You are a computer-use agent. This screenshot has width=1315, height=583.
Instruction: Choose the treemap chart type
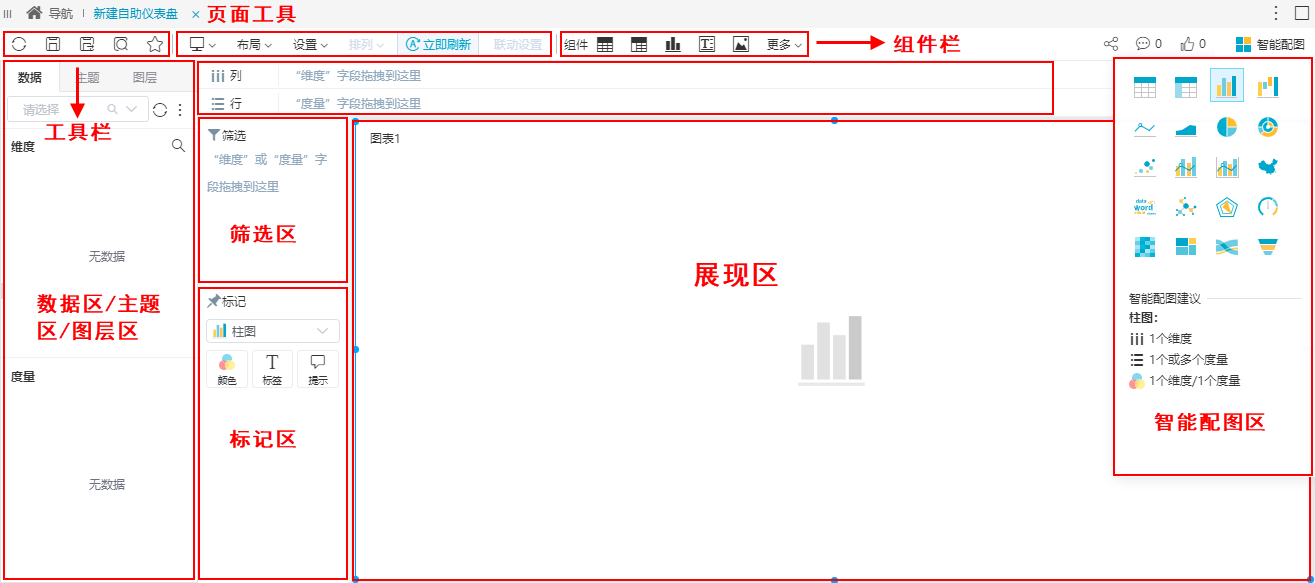1186,247
